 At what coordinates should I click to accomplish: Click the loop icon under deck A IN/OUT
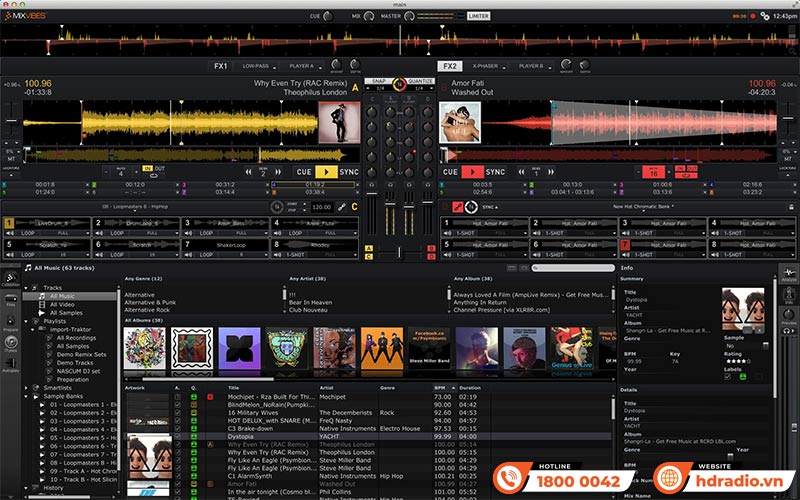(154, 176)
